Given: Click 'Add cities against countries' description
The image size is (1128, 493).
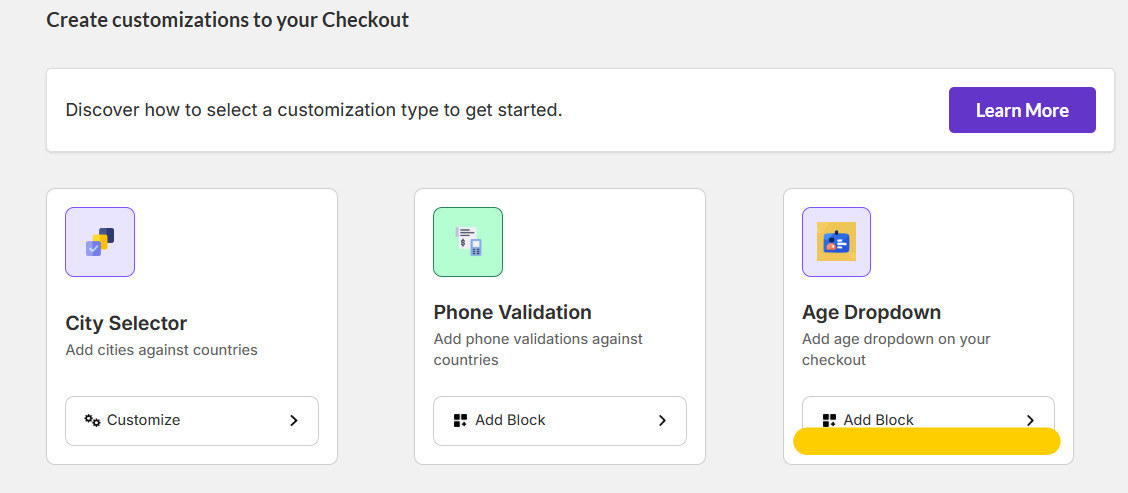Looking at the screenshot, I should pyautogui.click(x=161, y=350).
